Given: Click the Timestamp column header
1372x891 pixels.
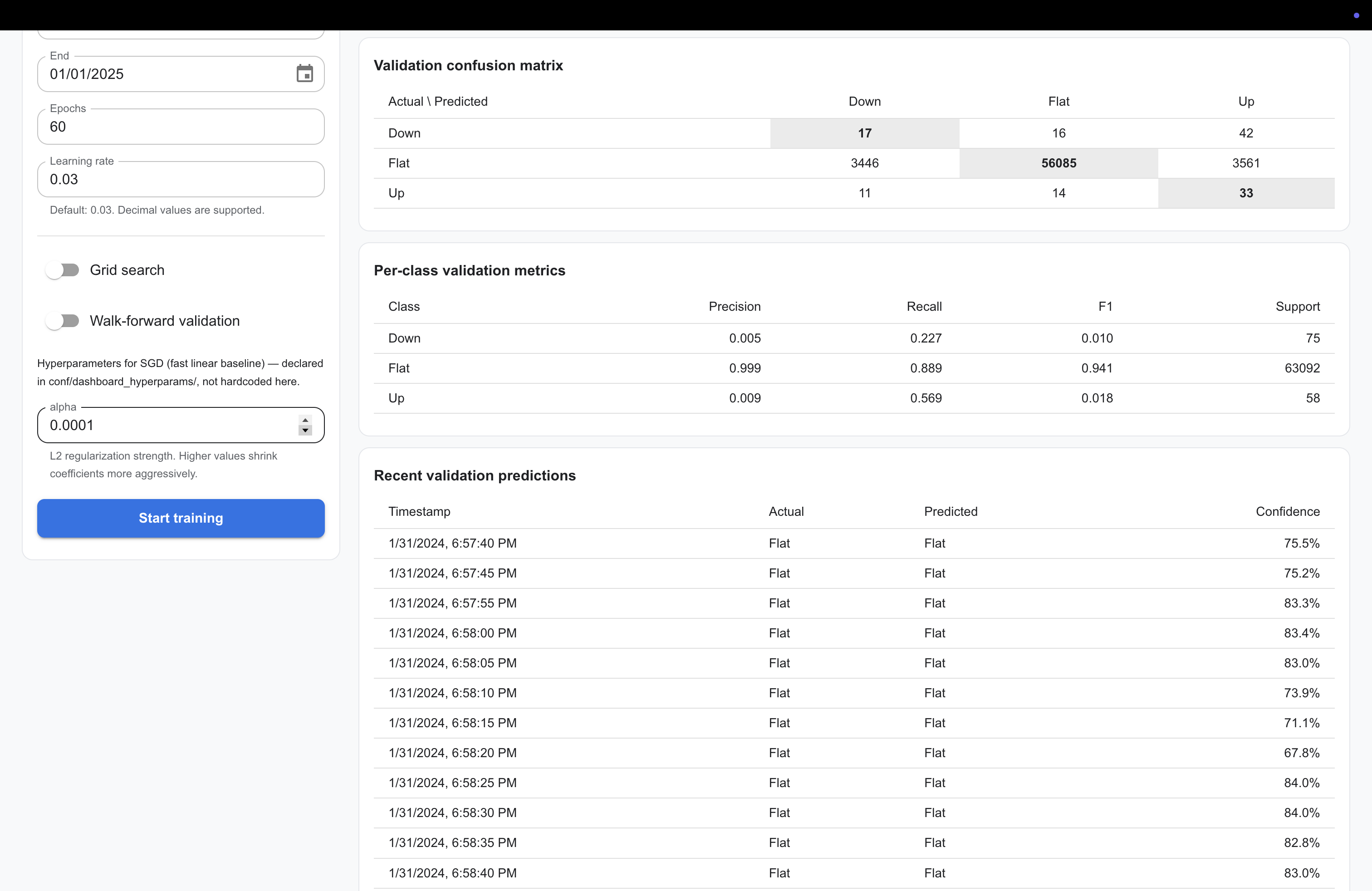Looking at the screenshot, I should (x=419, y=512).
